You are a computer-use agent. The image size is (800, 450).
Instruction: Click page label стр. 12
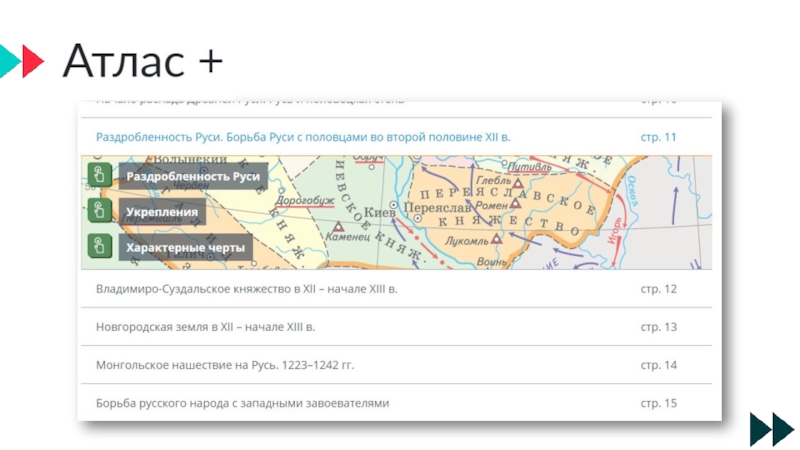[658, 289]
